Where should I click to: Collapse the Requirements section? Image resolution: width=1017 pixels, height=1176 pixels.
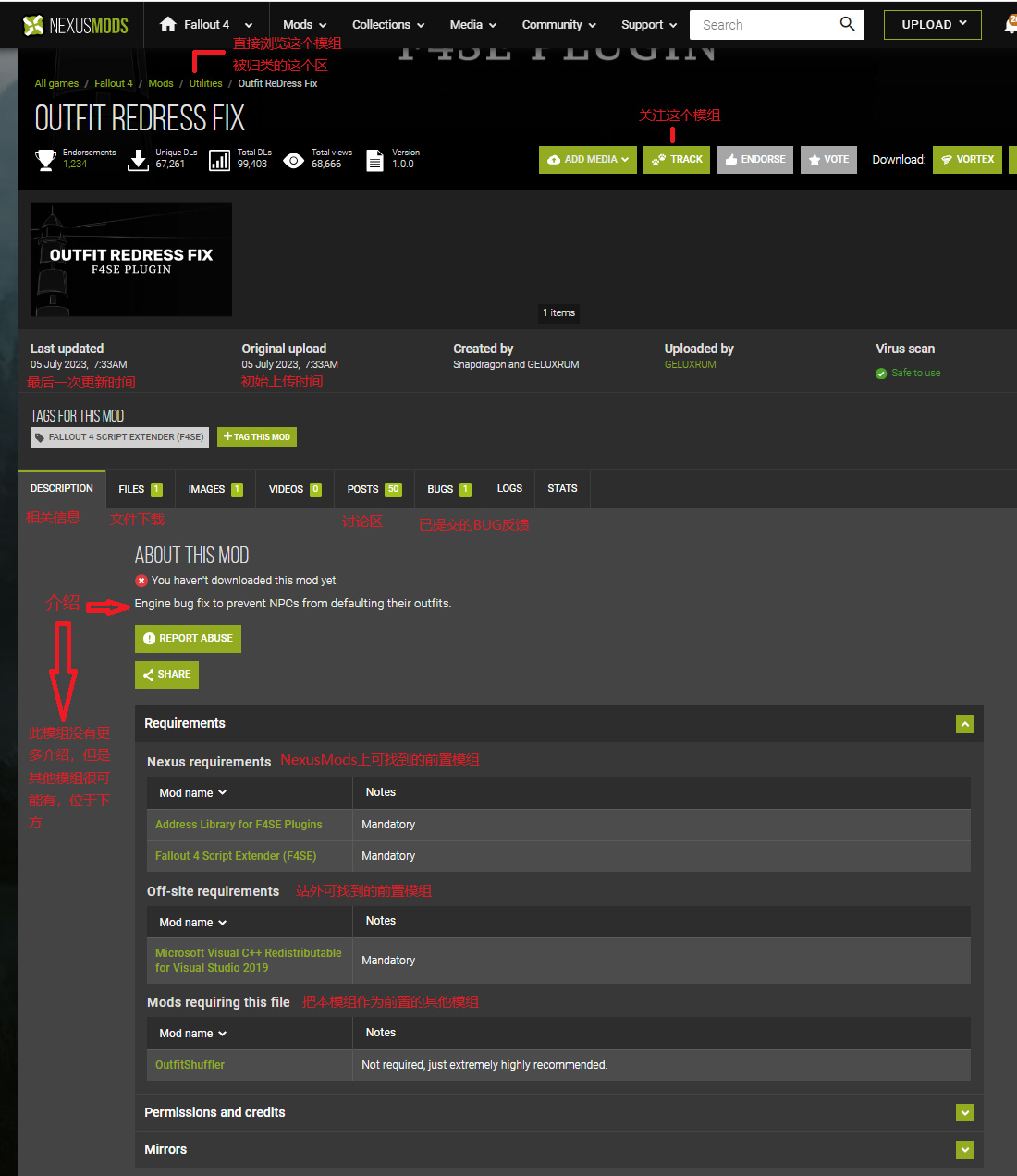coord(965,724)
